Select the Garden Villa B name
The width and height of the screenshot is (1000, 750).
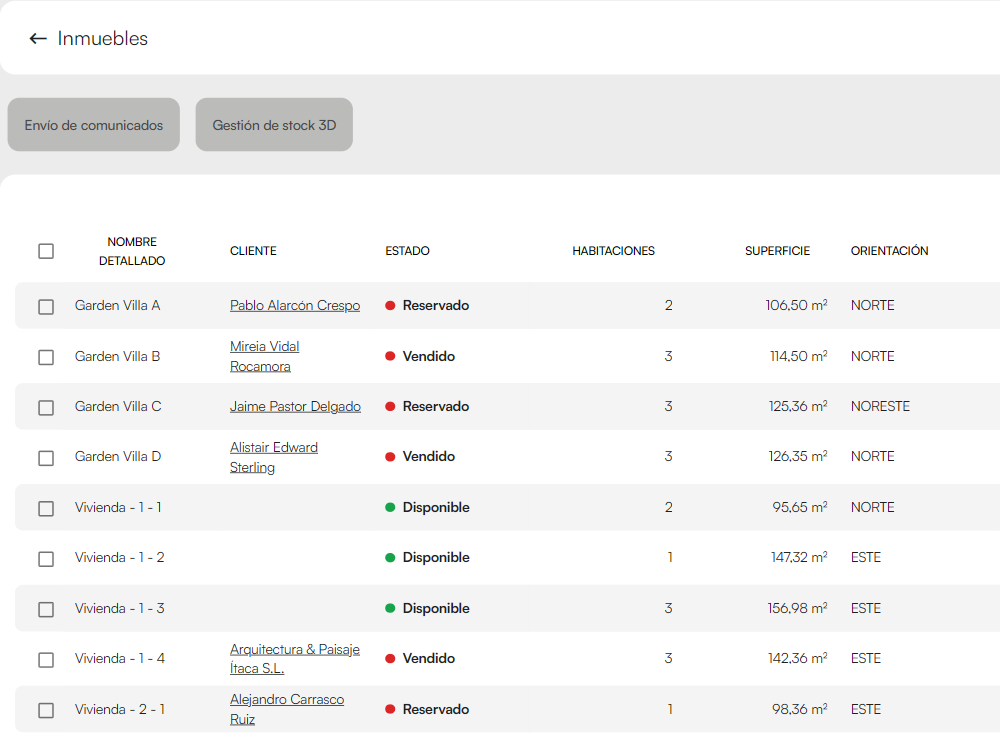pyautogui.click(x=117, y=356)
